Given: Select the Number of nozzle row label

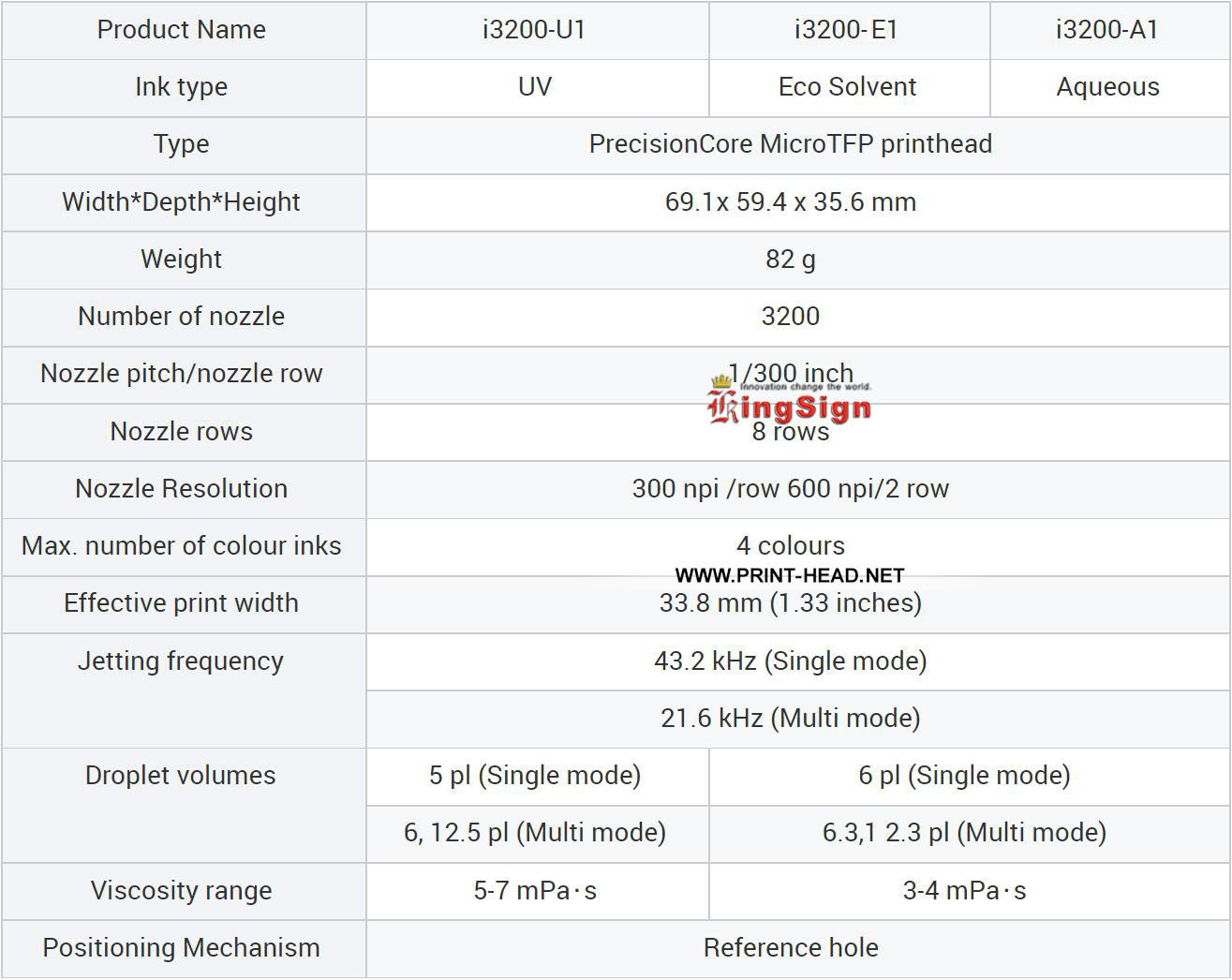Looking at the screenshot, I should [x=182, y=317].
